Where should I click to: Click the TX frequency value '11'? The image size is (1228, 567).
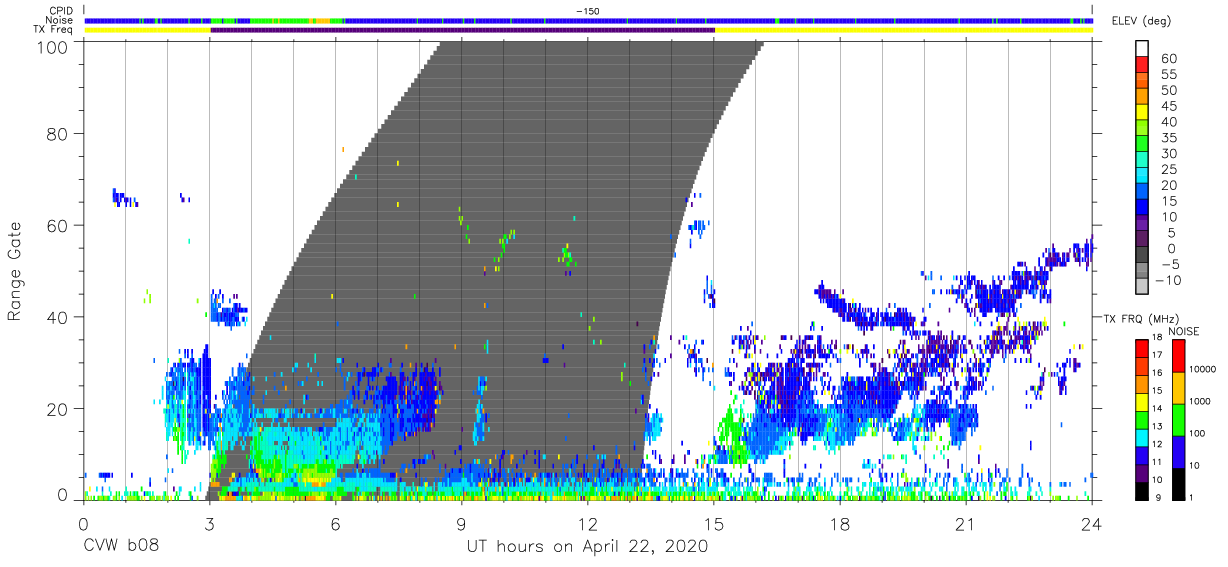[1158, 462]
